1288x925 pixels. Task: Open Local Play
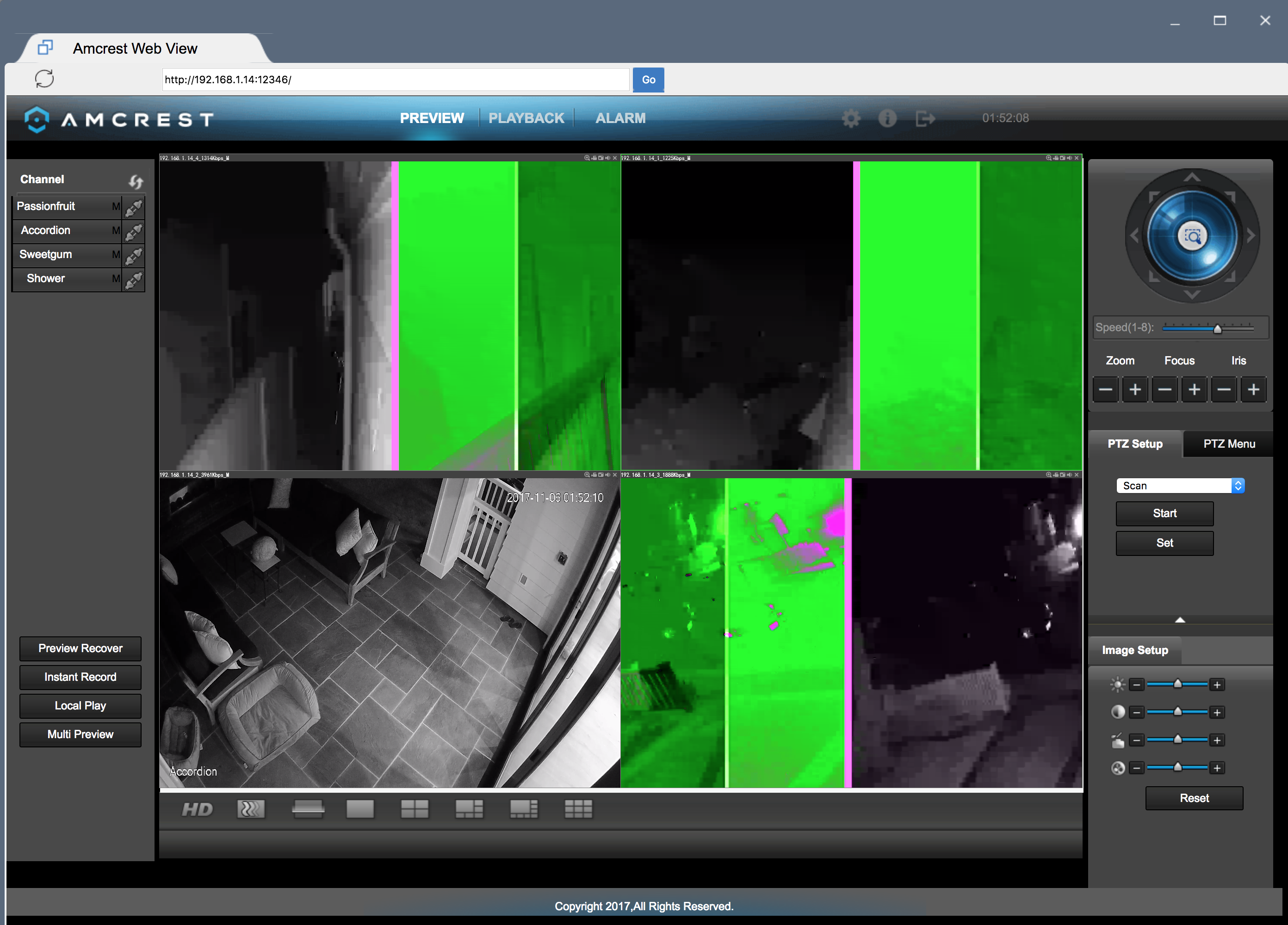[x=80, y=706]
